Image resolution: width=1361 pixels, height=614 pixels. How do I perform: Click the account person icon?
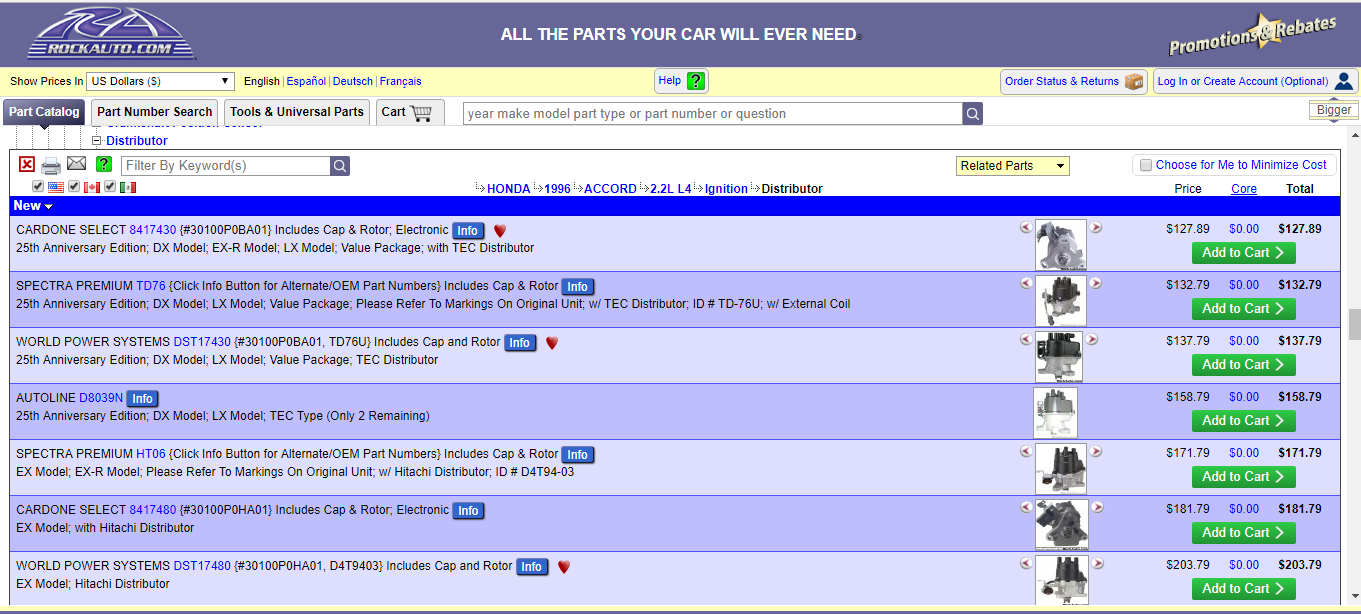[x=1344, y=81]
